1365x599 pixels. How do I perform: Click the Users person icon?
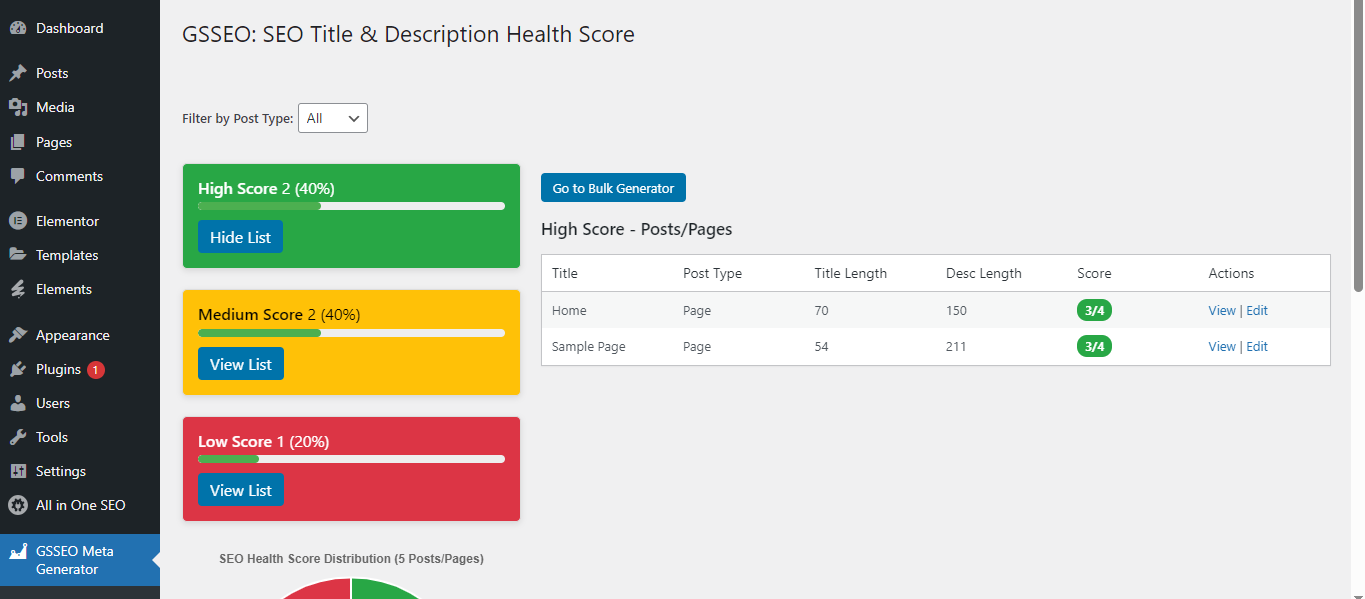pyautogui.click(x=18, y=403)
